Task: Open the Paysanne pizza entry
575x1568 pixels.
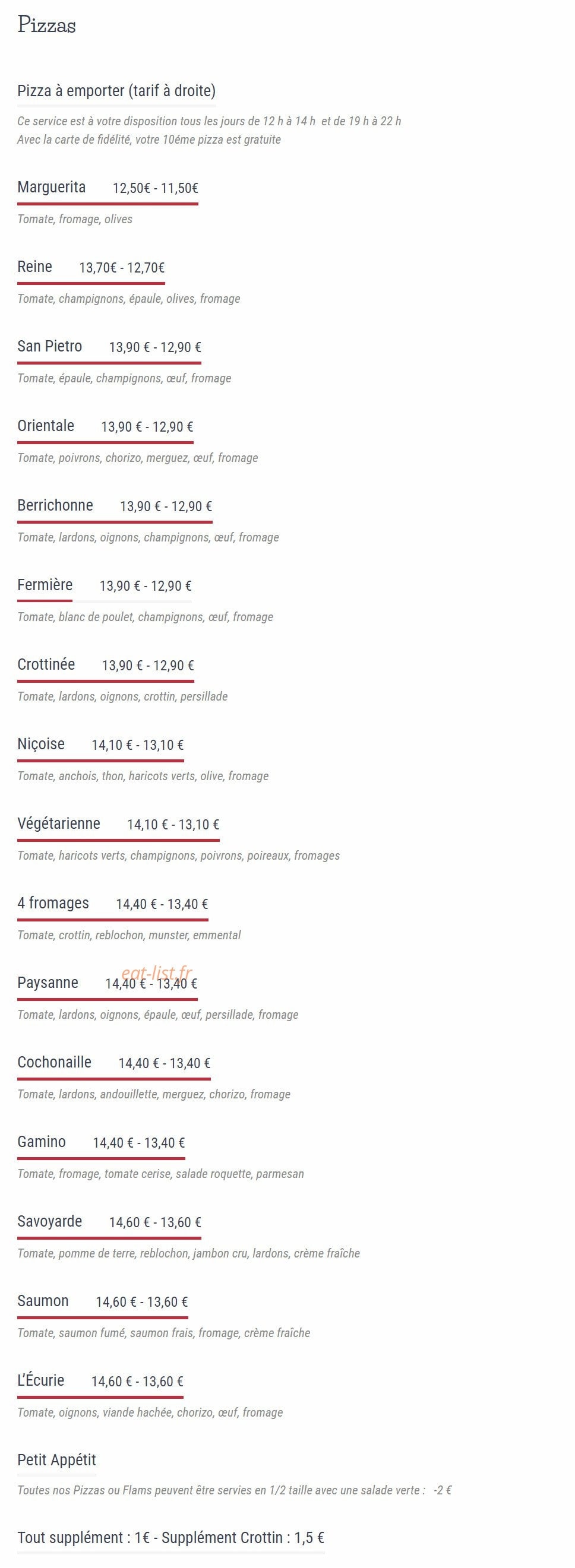Action: (48, 983)
